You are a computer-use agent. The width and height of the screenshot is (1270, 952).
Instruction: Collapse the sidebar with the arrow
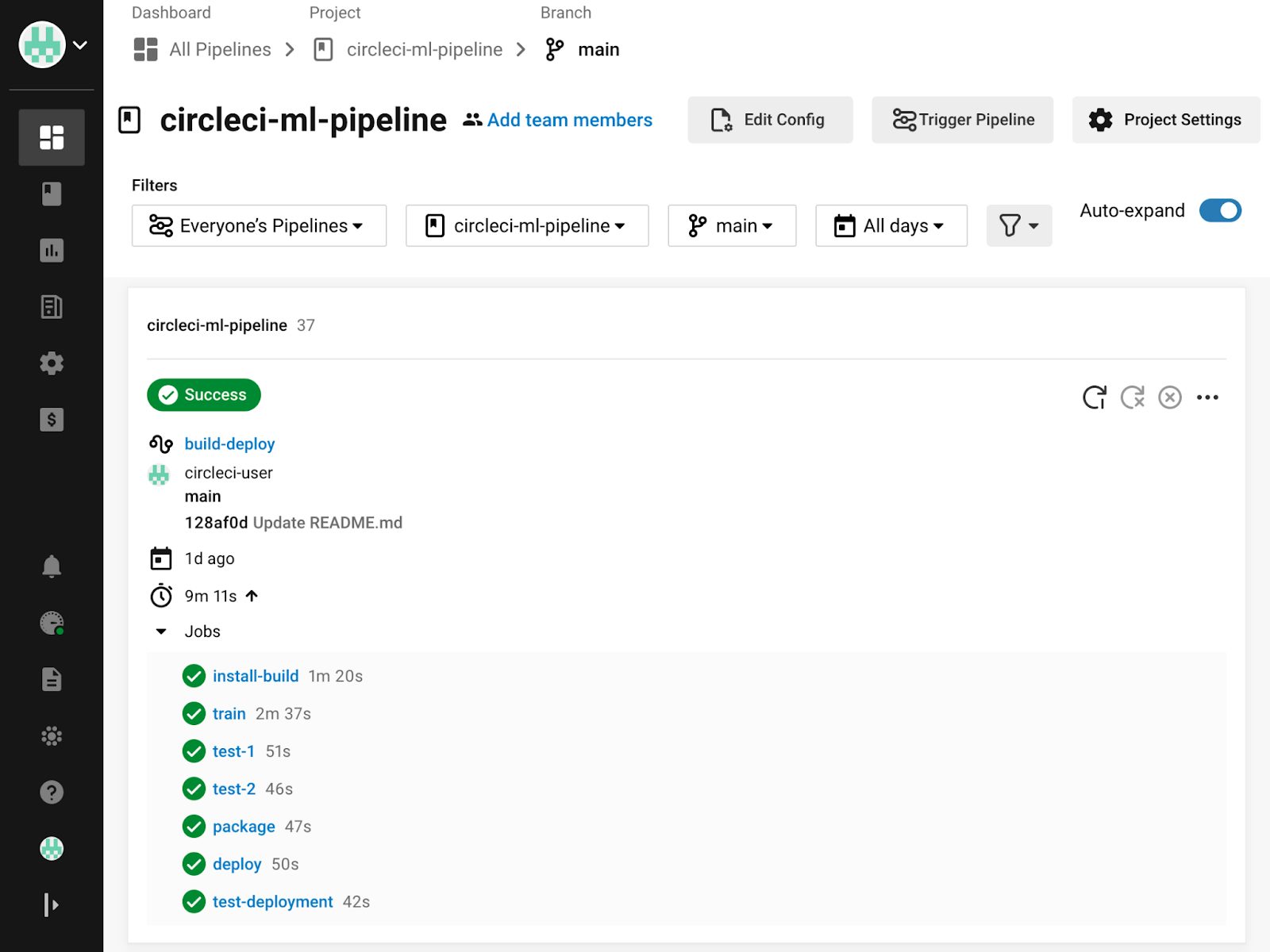(52, 904)
